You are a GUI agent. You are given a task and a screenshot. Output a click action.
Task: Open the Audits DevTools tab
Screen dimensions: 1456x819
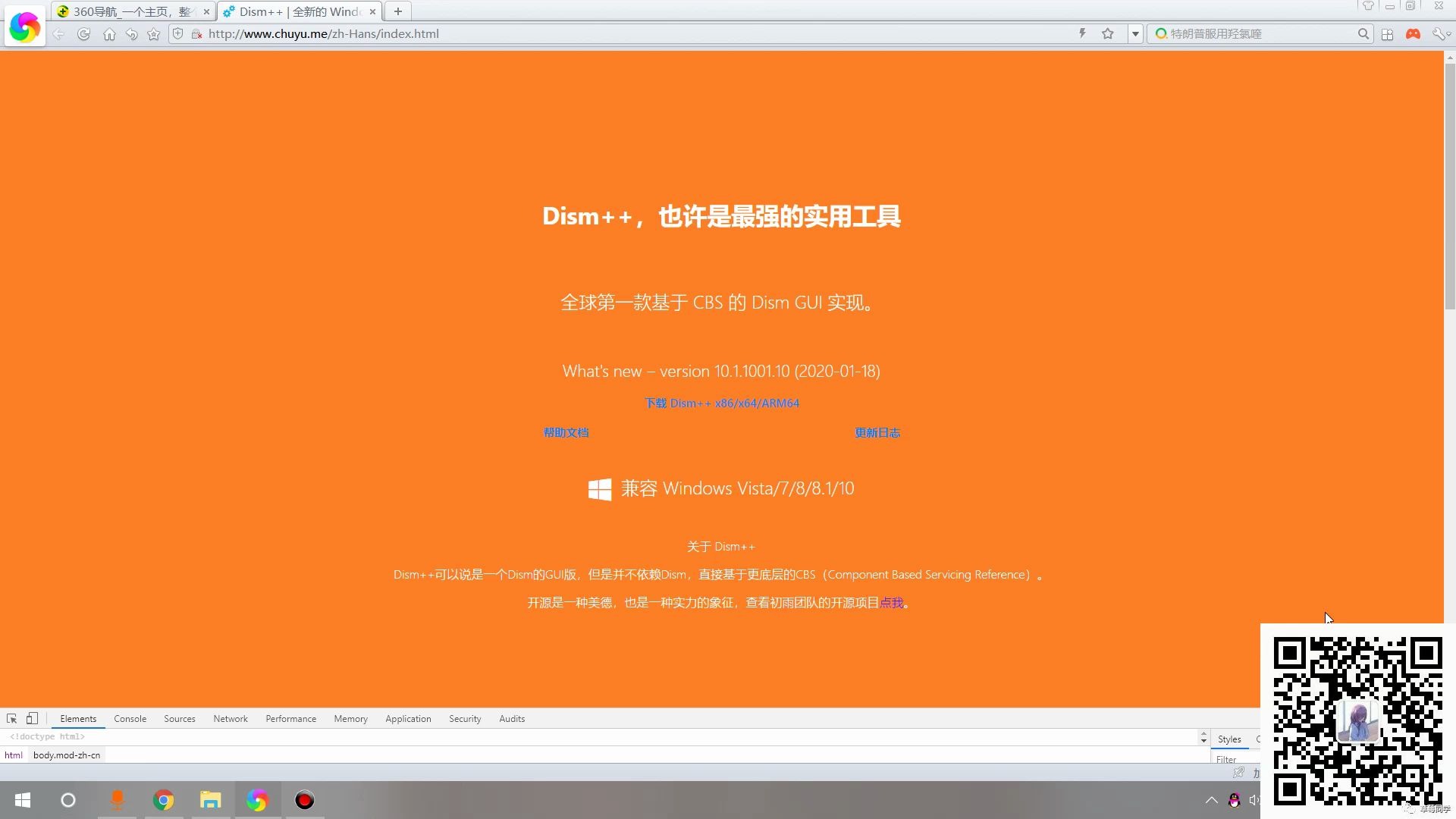(512, 719)
